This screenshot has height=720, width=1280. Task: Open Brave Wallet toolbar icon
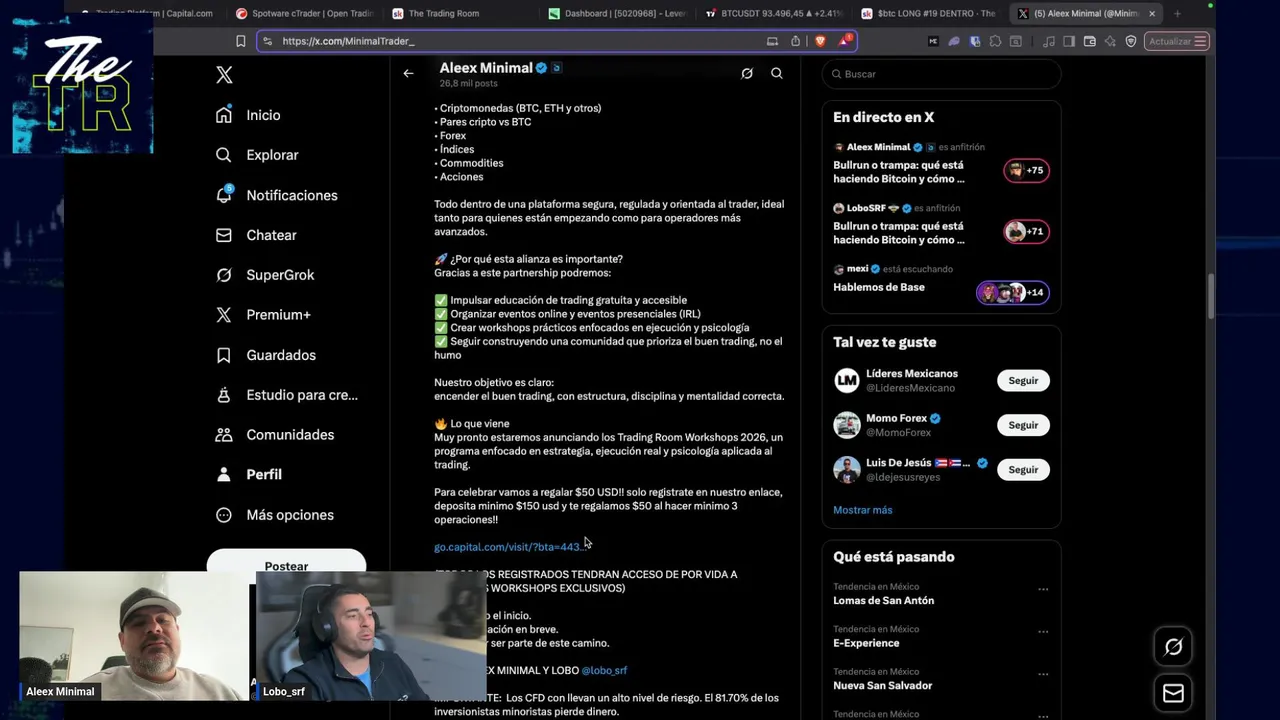(1090, 41)
